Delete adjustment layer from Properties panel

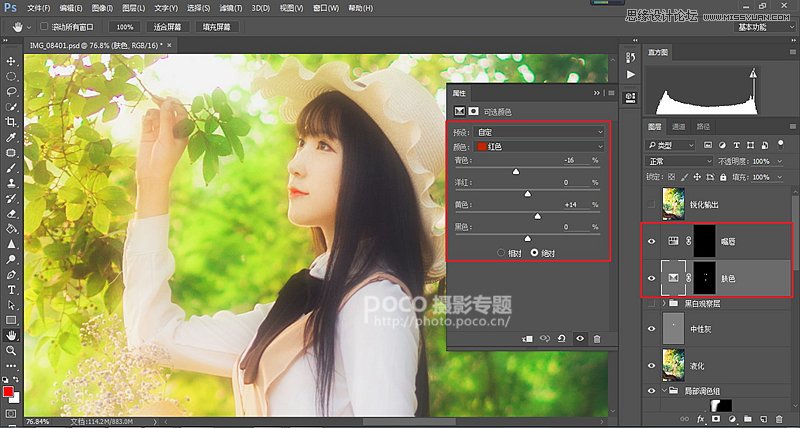point(597,338)
